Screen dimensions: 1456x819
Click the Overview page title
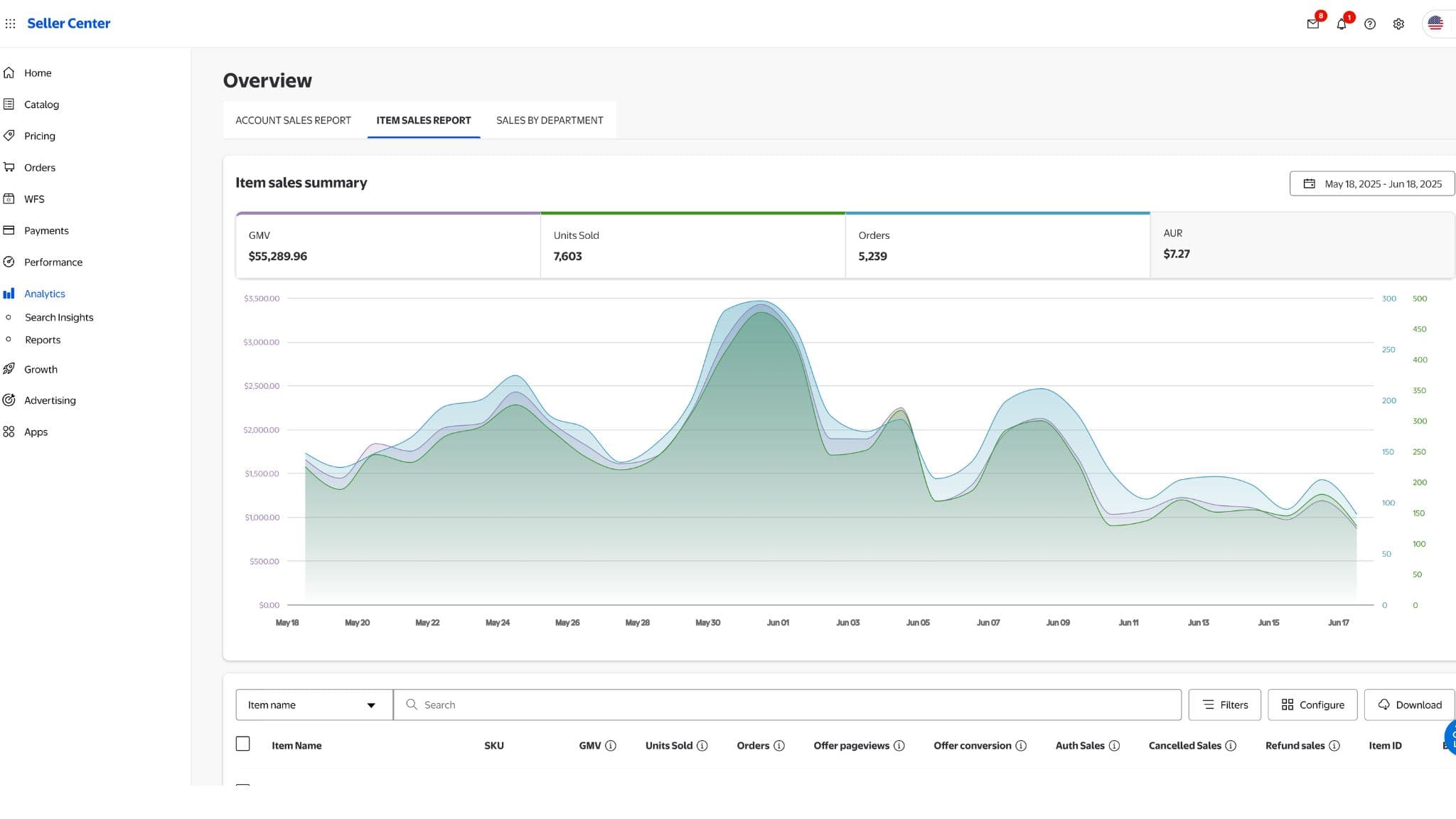coord(267,80)
